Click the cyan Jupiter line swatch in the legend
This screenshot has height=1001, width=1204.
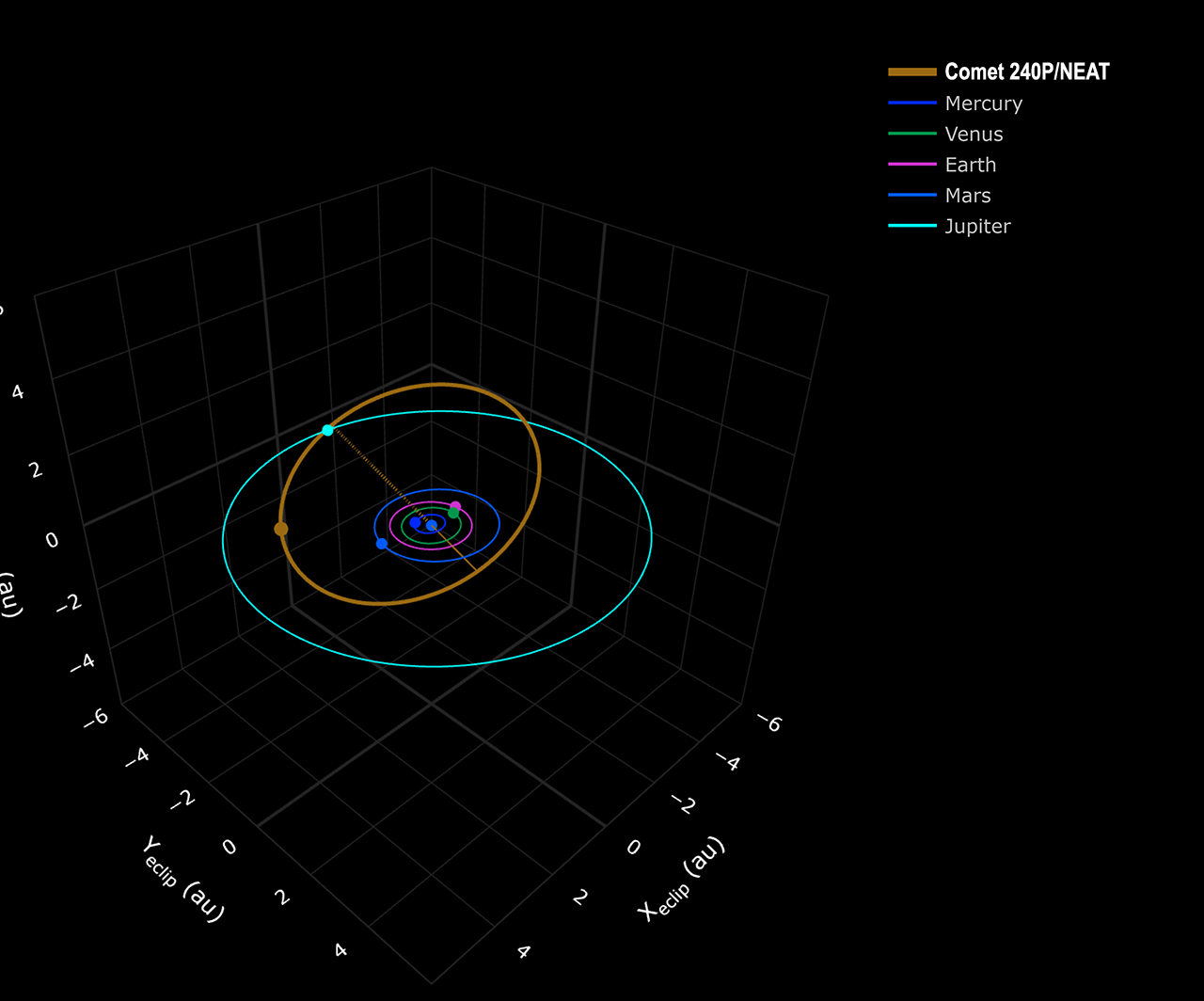point(911,227)
